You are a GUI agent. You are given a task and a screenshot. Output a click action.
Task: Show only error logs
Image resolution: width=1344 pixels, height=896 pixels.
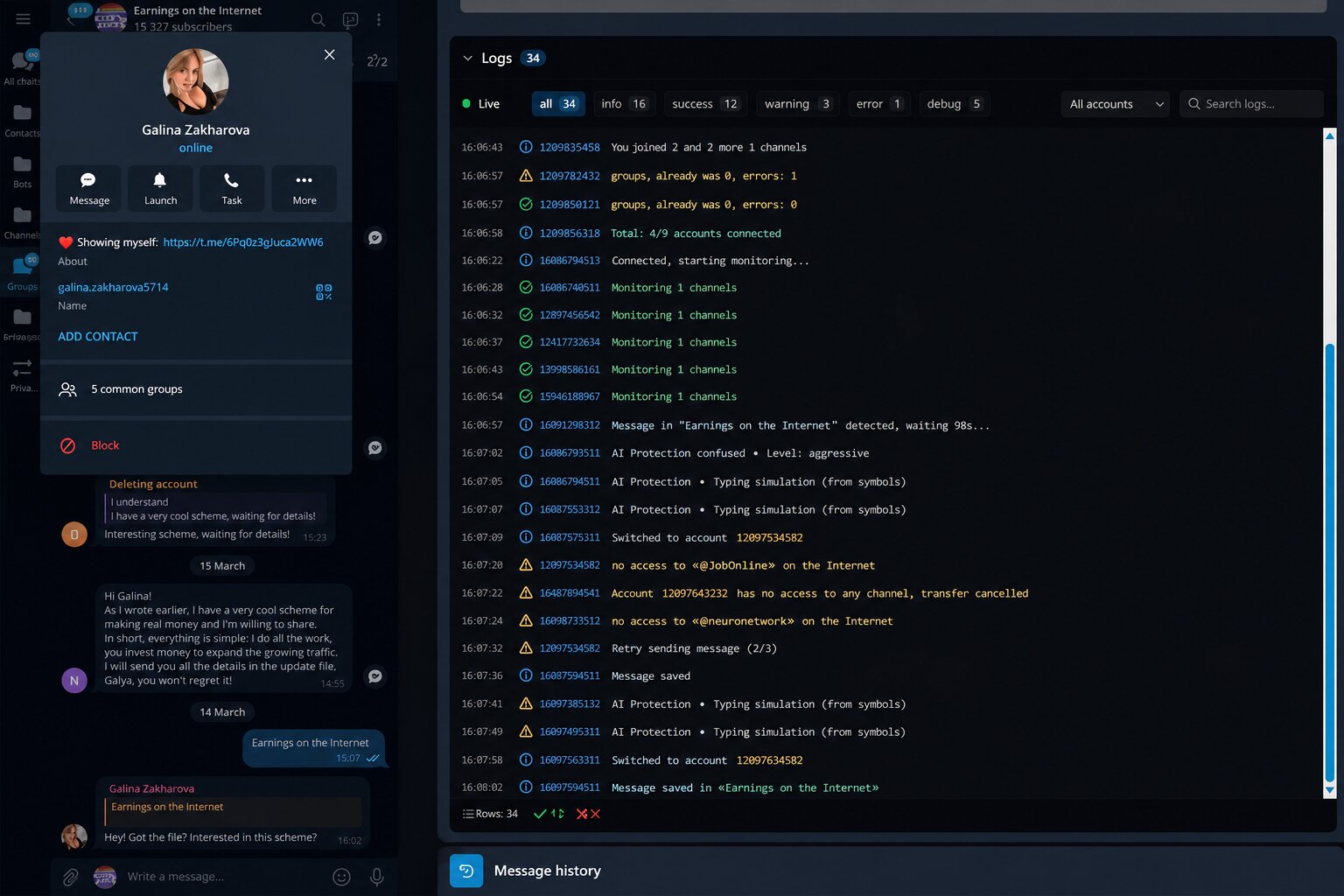(x=879, y=104)
